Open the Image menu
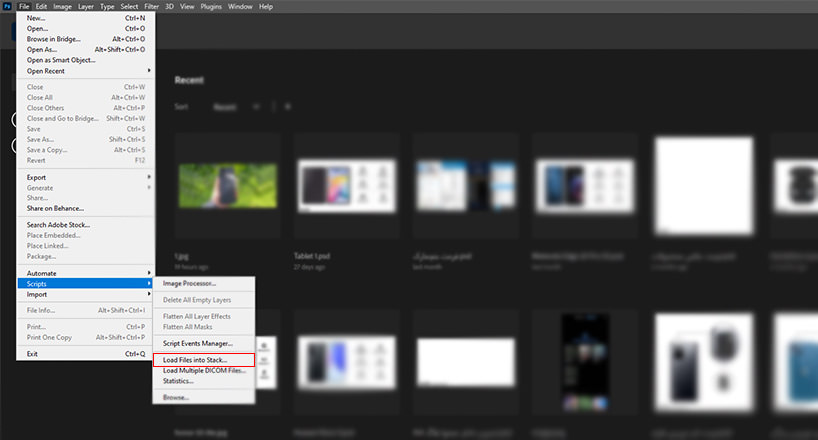 coord(62,6)
